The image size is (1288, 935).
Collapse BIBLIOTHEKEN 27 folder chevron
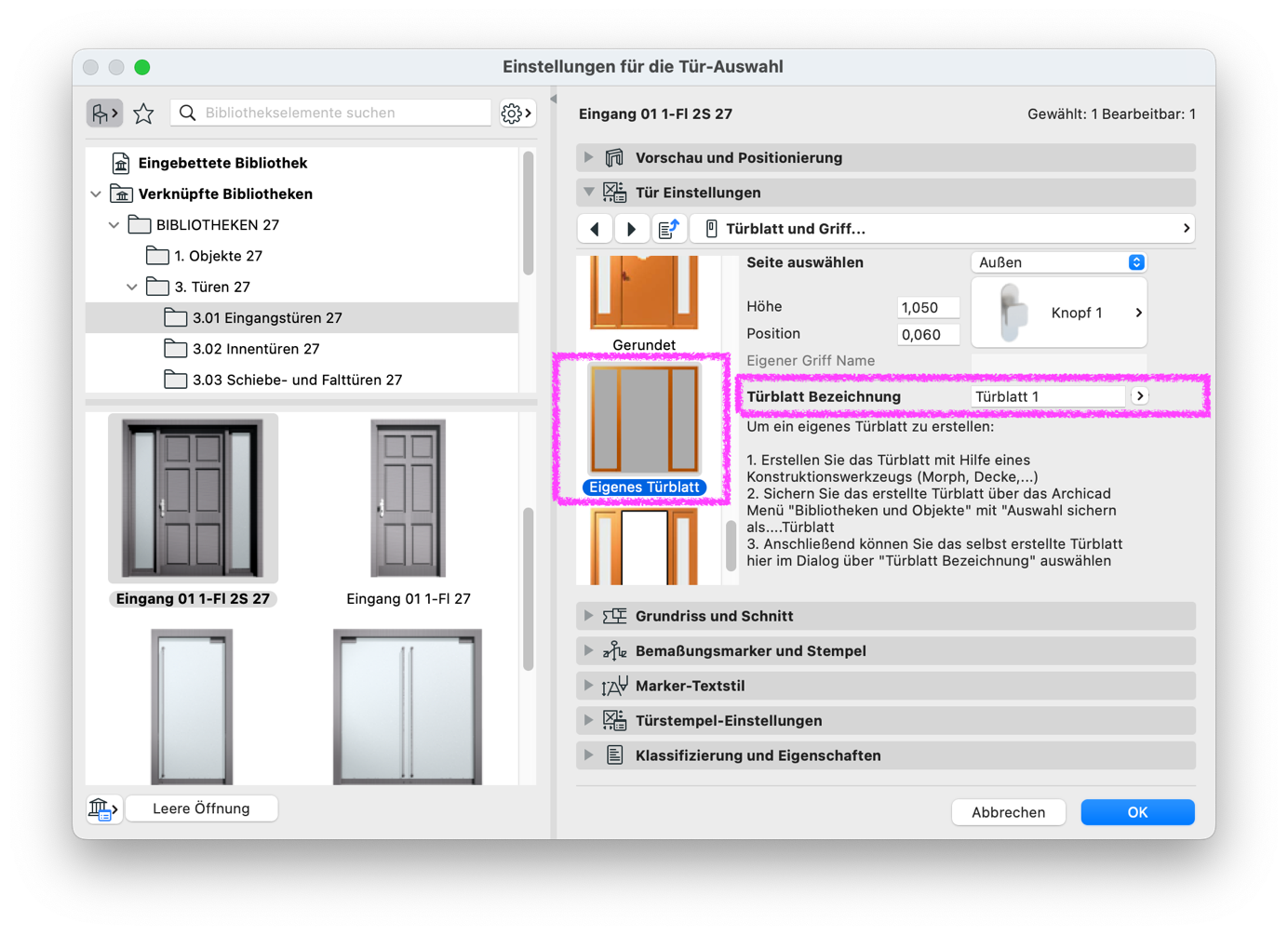coord(114,225)
